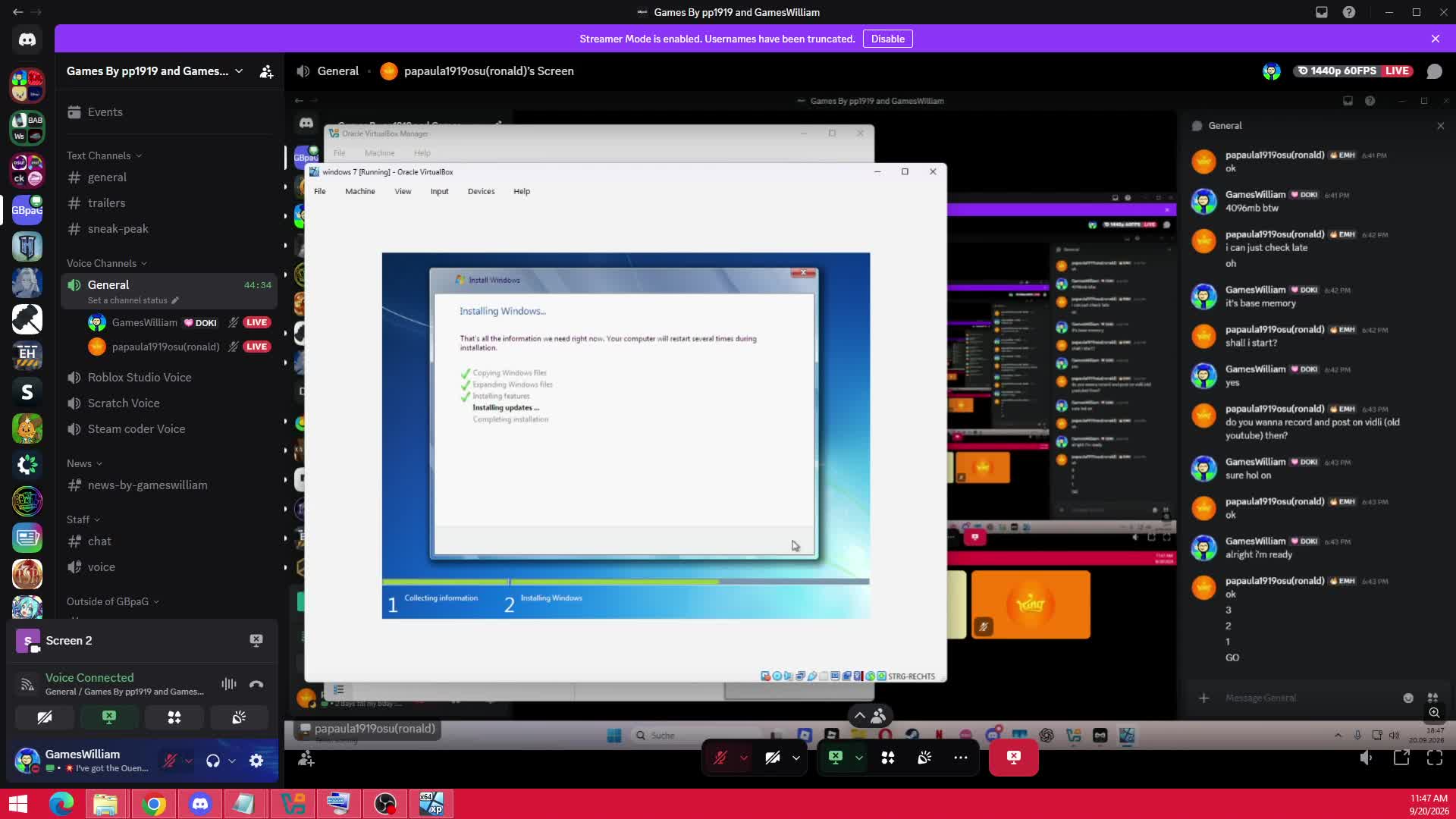The height and width of the screenshot is (819, 1456).
Task: Enter fullscreen stream view
Action: pos(1435,758)
